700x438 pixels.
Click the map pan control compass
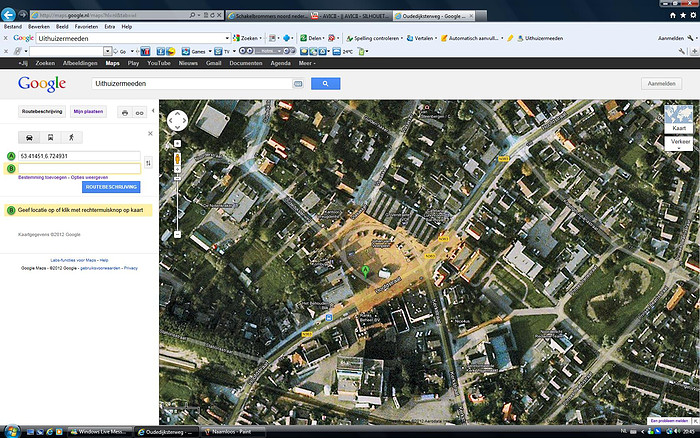pos(177,121)
